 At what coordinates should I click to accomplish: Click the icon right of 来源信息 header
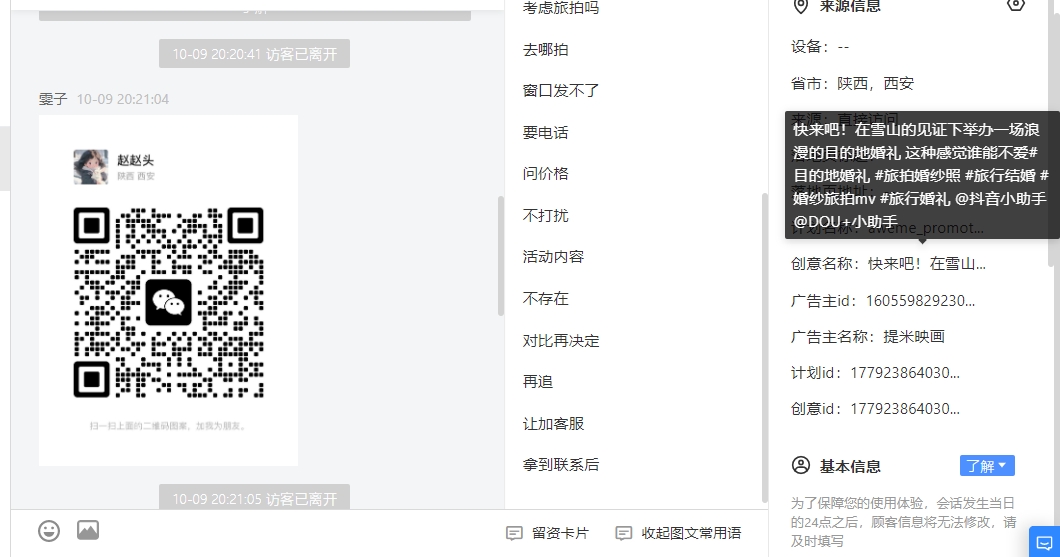tap(1015, 5)
